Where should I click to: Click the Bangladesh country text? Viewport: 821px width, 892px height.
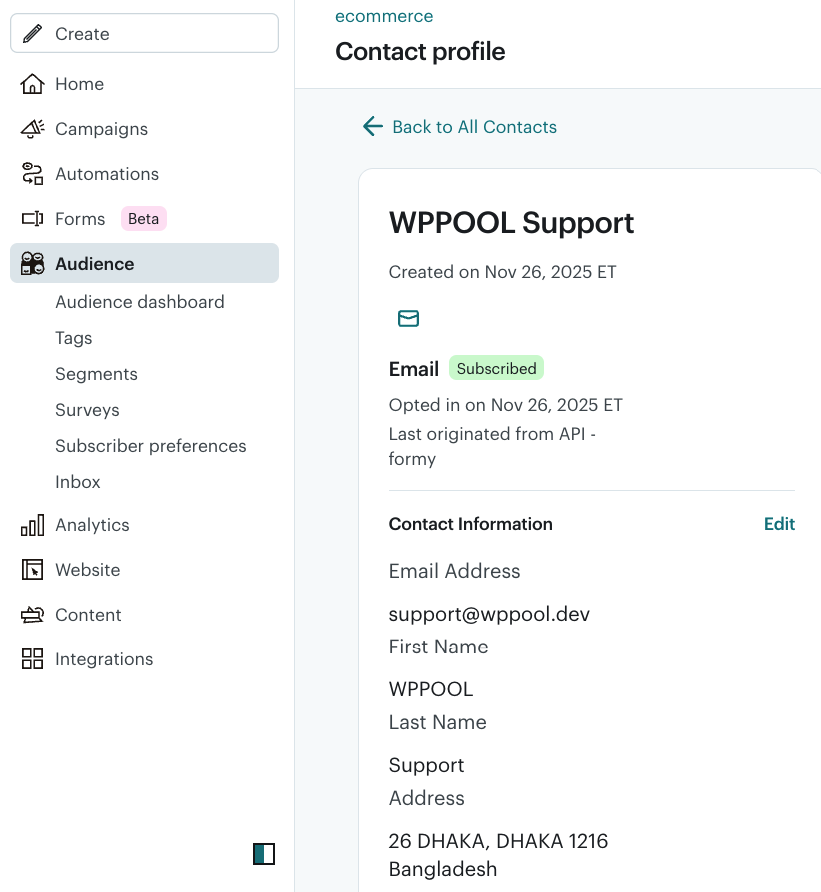coord(443,869)
